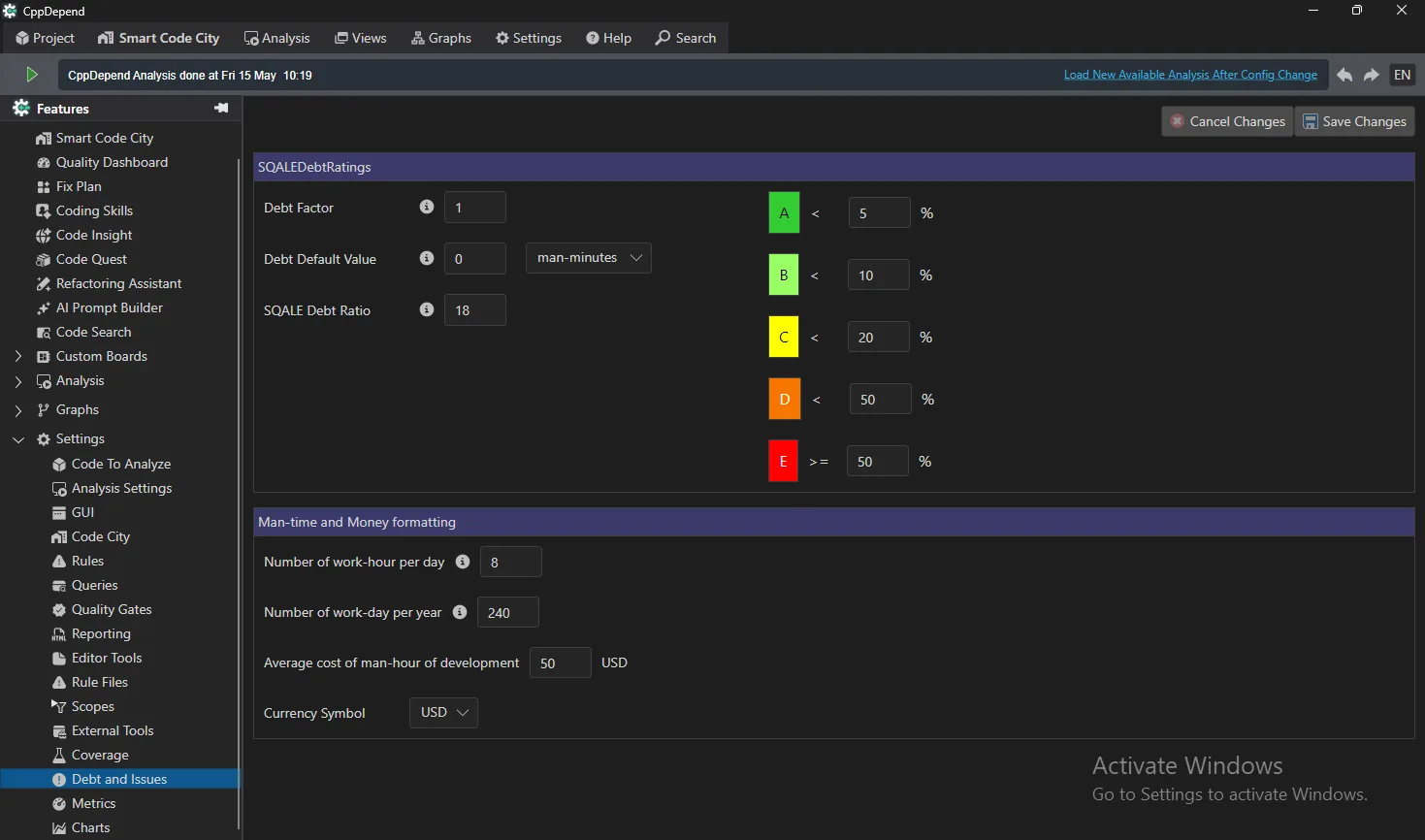Screen dimensions: 1425x840
Task: Pin the Features panel with pin icon
Action: 221,108
